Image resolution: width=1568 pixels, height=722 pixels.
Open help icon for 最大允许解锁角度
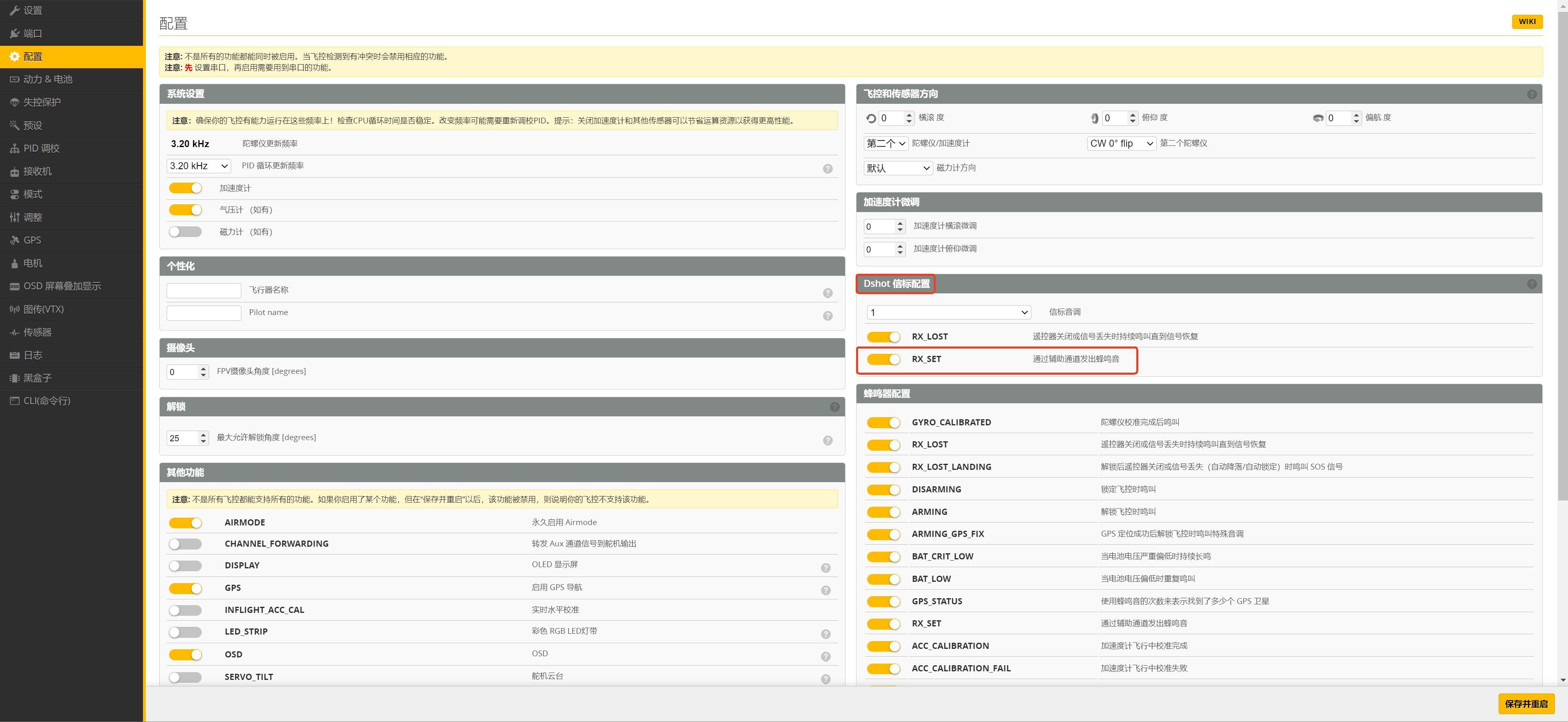827,440
